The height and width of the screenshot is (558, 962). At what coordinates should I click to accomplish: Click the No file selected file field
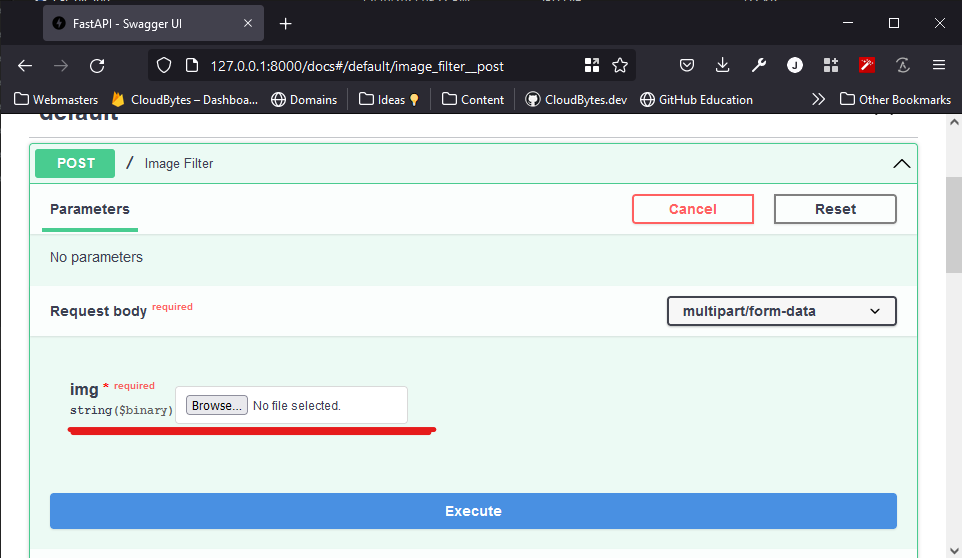[297, 406]
